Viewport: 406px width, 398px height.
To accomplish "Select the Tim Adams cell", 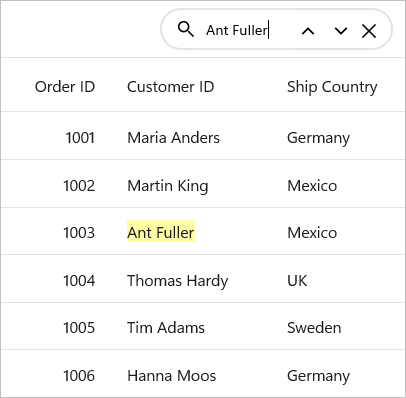I will coord(166,328).
